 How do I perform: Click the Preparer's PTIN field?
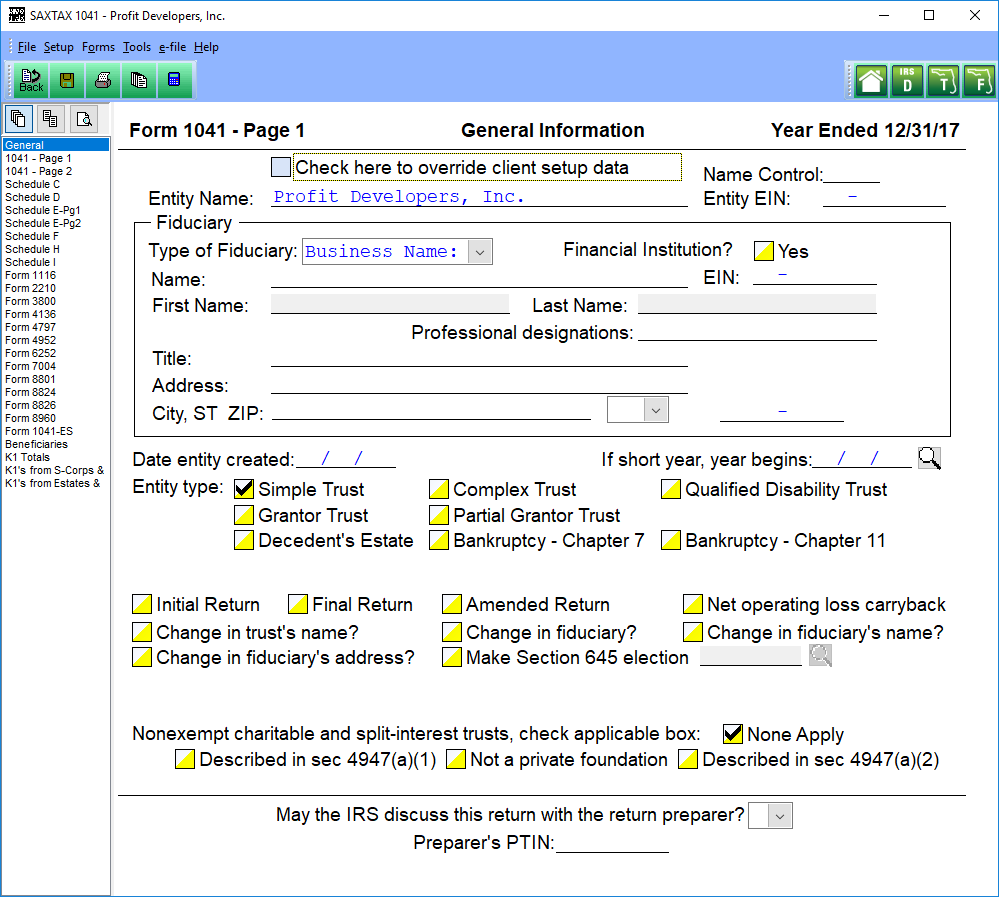(x=612, y=843)
